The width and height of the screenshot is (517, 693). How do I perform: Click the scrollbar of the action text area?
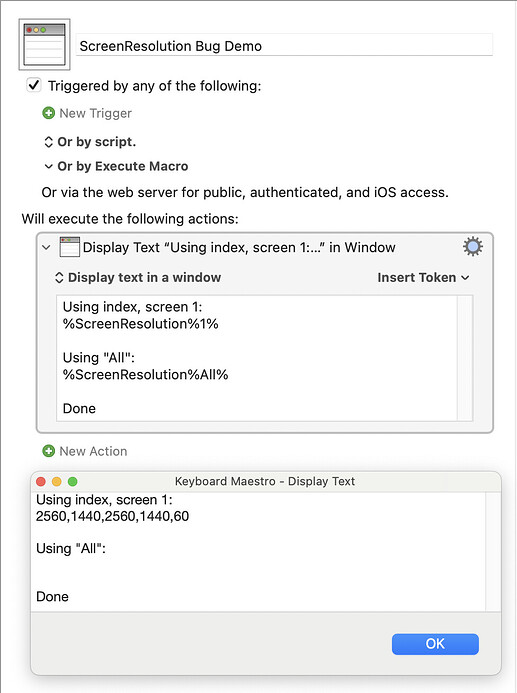click(x=465, y=358)
